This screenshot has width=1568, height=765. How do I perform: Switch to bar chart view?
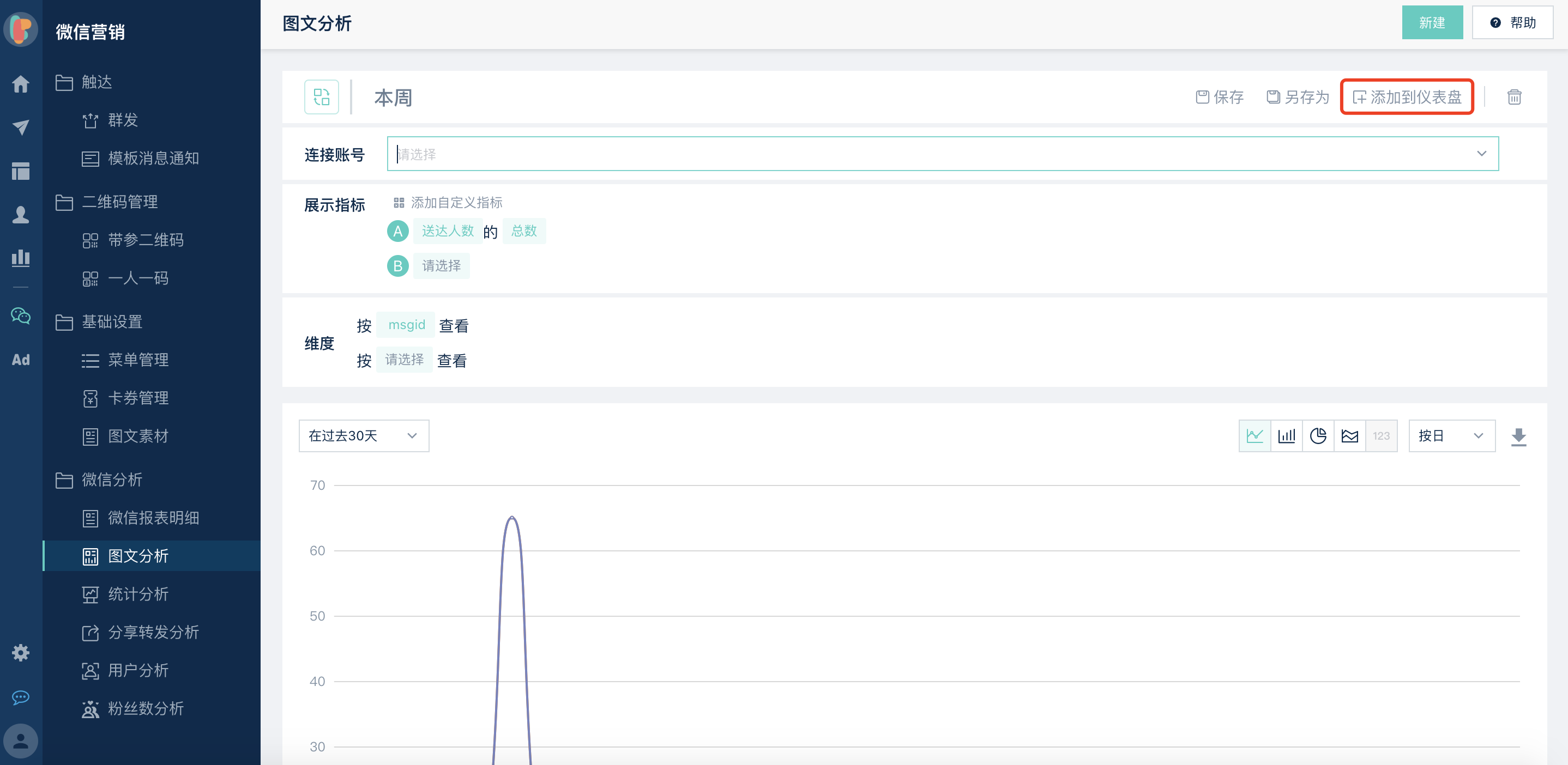coord(1286,435)
